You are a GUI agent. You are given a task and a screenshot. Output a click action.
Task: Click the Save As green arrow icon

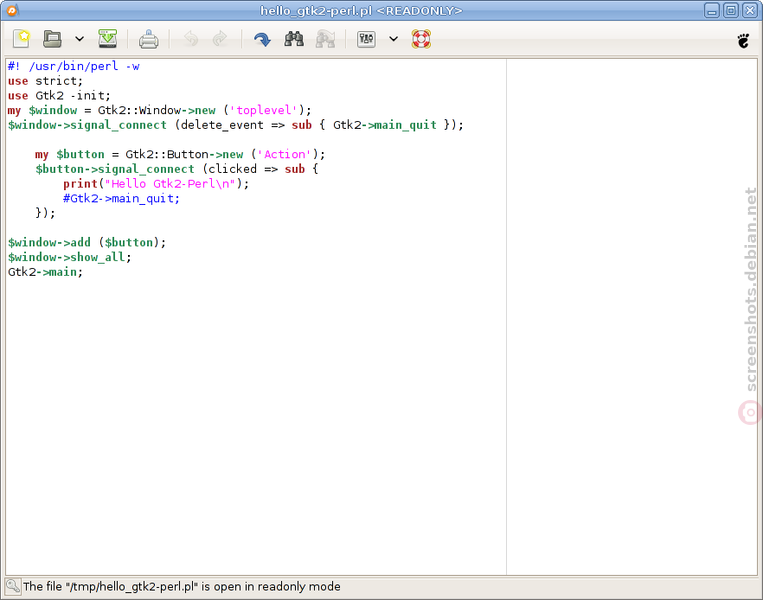click(x=108, y=39)
